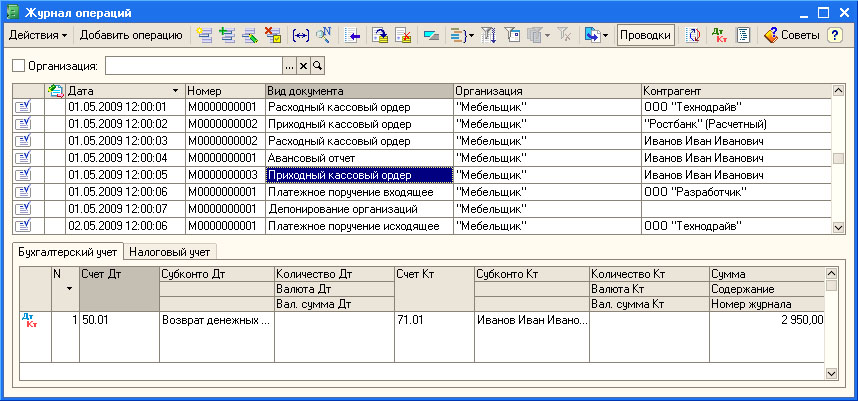The height and width of the screenshot is (401, 858).
Task: Click the status icon column header in journal table
Action: (x=54, y=91)
